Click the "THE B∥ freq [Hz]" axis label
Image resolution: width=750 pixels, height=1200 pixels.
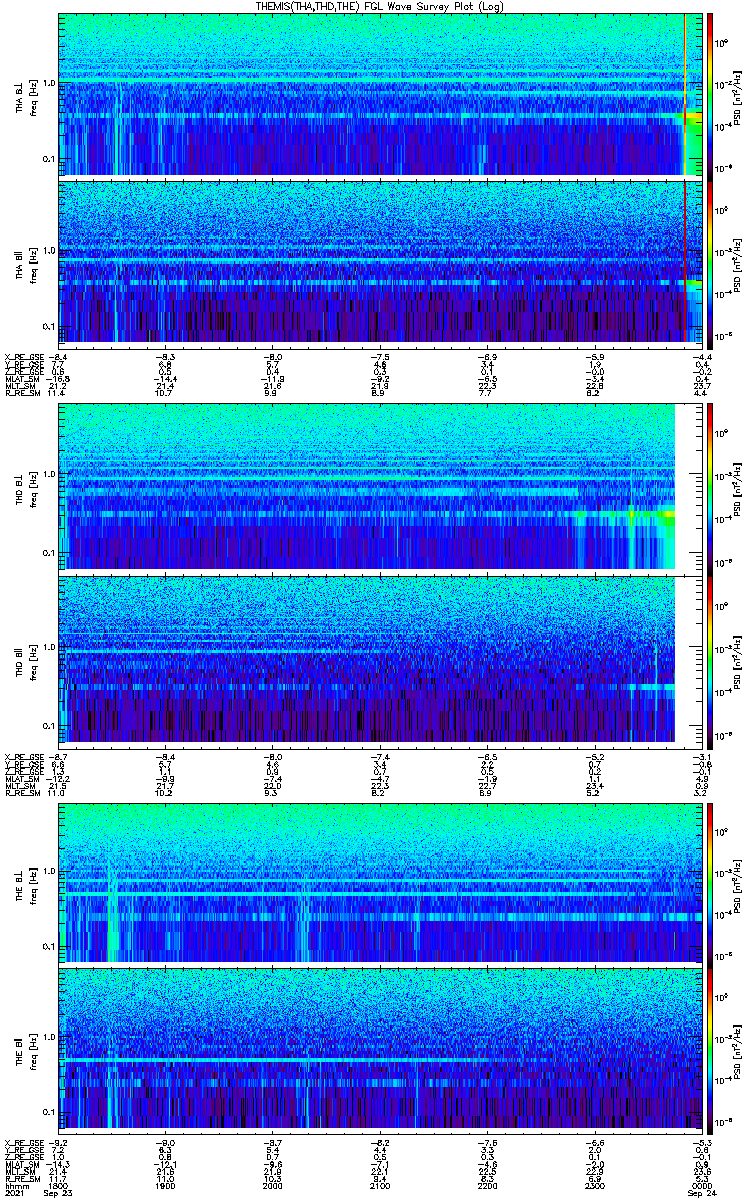(26, 1050)
